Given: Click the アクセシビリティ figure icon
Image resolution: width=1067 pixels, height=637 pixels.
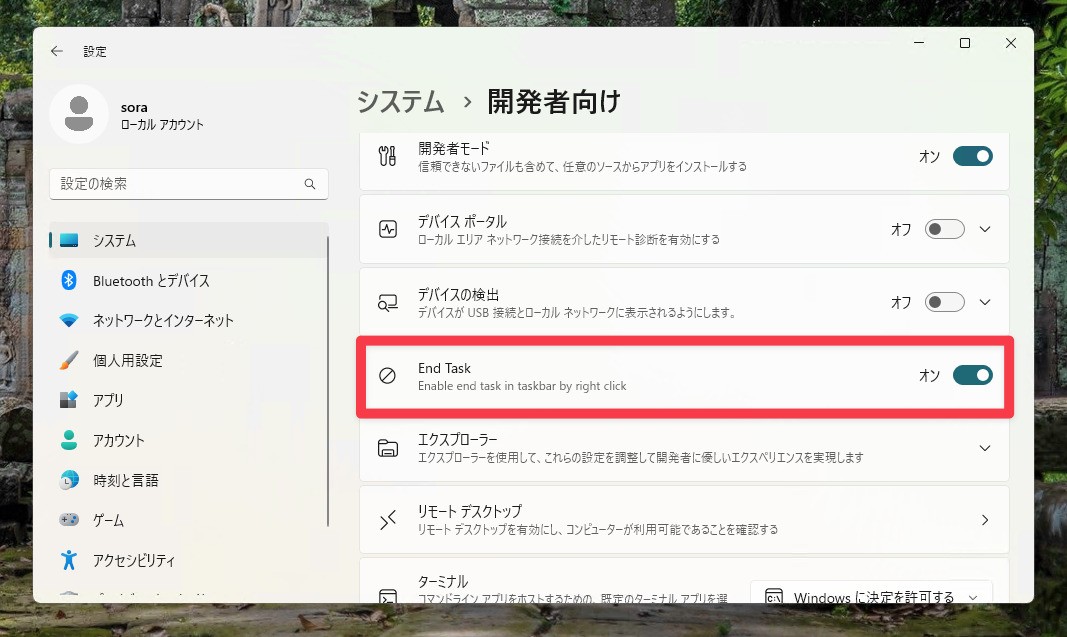Looking at the screenshot, I should click(x=69, y=559).
